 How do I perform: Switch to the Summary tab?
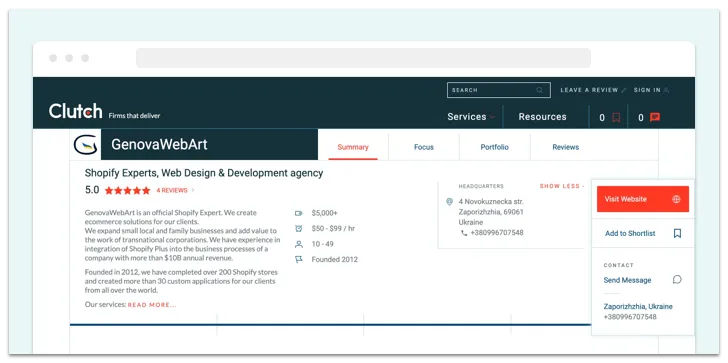(353, 147)
